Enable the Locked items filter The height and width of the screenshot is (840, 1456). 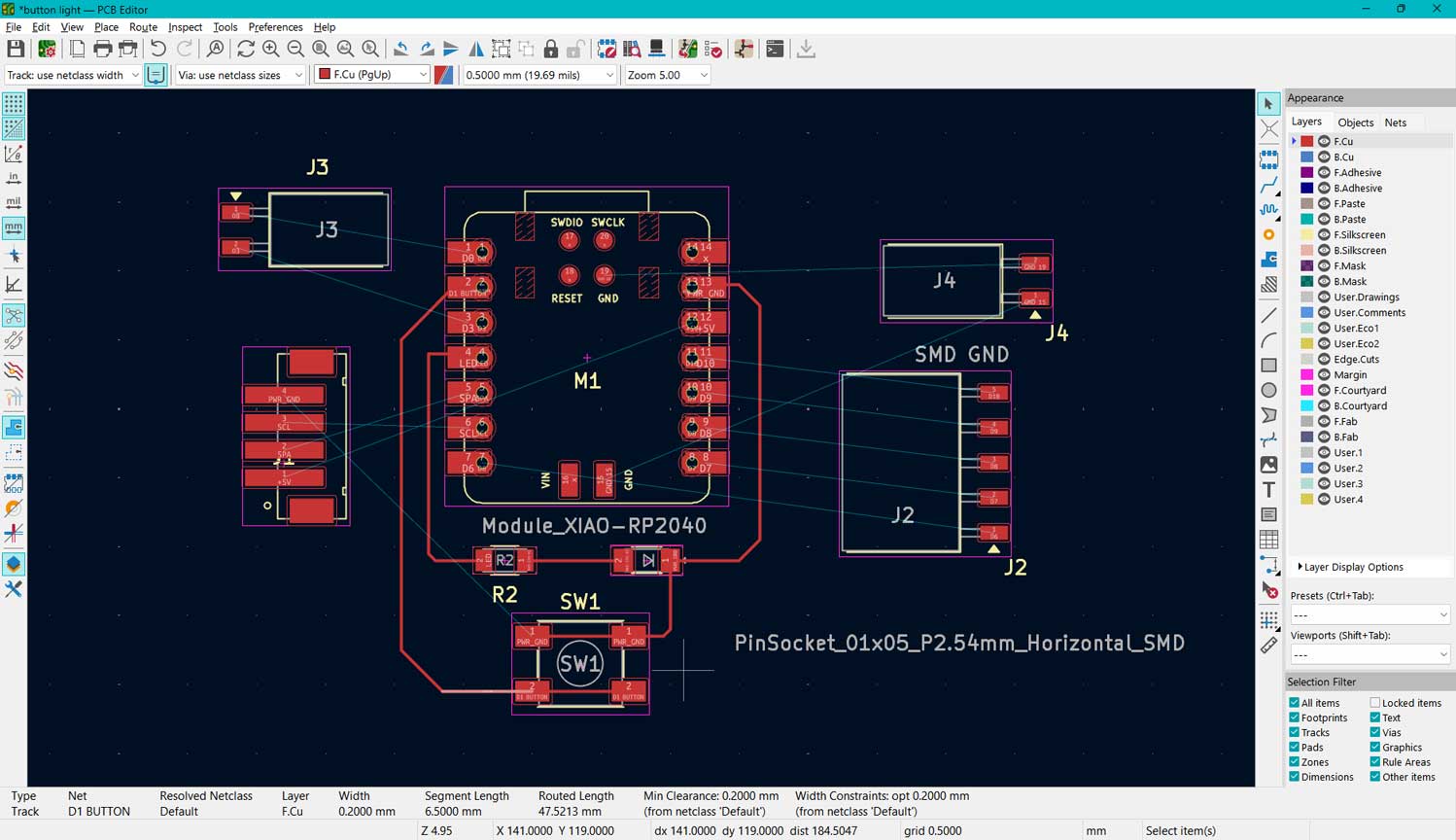click(1375, 703)
